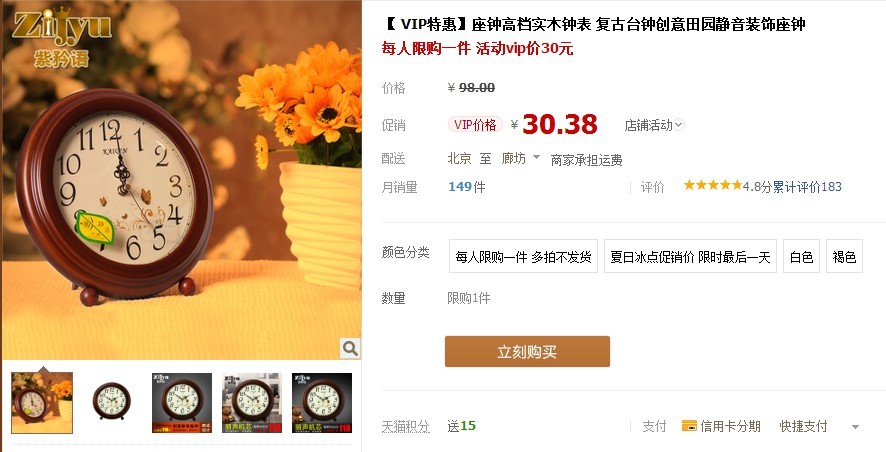Click the Zijyu brand logo
The height and width of the screenshot is (452, 886).
61,37
